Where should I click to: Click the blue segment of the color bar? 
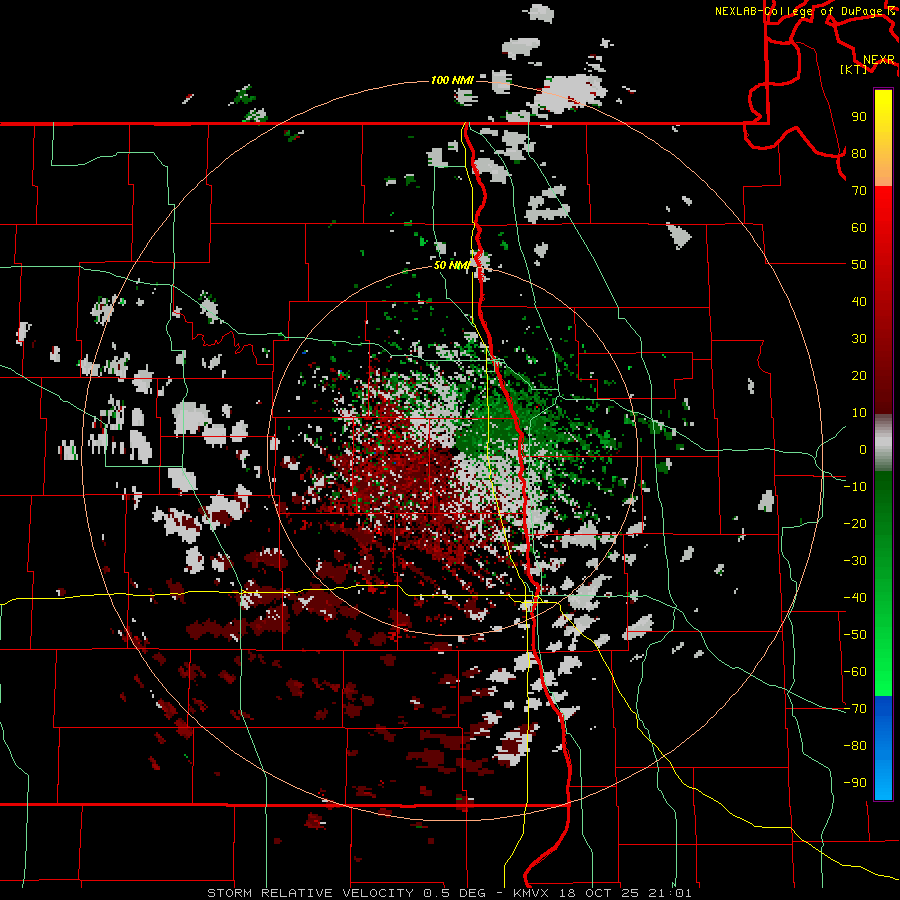tap(883, 748)
